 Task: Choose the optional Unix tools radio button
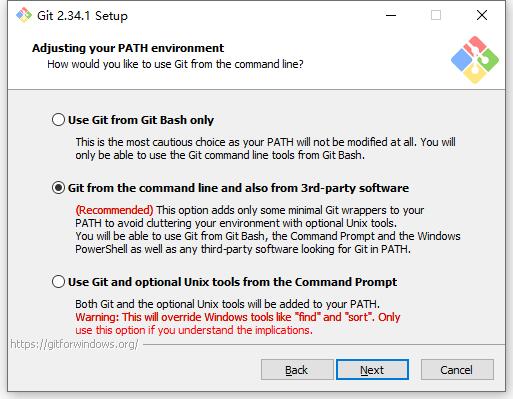(x=58, y=282)
